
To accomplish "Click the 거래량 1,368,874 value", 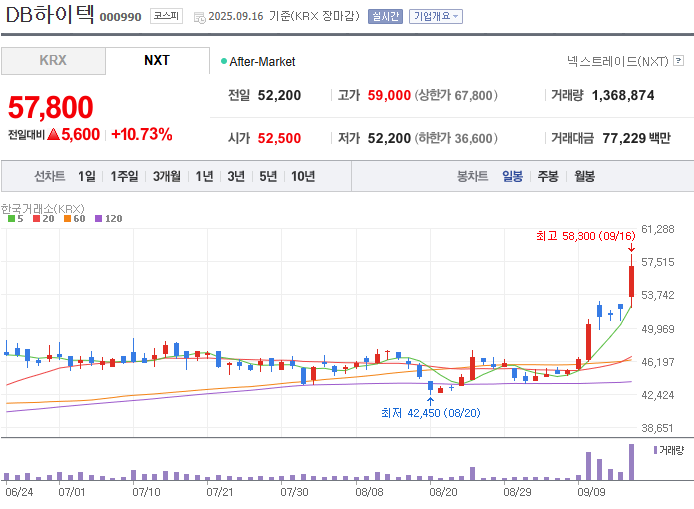I will [x=623, y=95].
